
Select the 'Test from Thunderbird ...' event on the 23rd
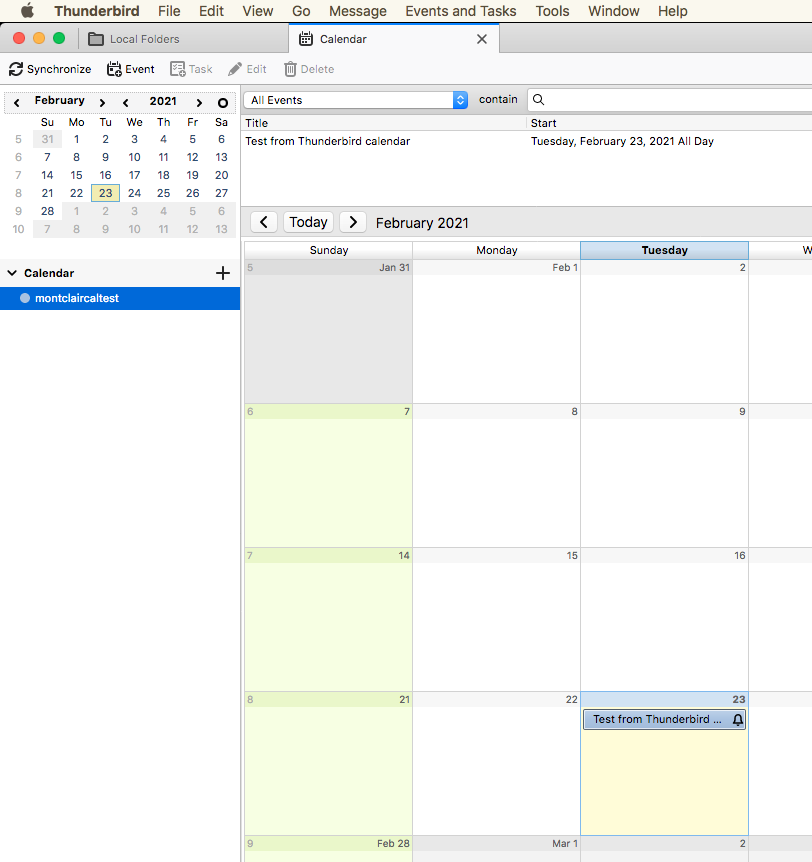click(664, 720)
